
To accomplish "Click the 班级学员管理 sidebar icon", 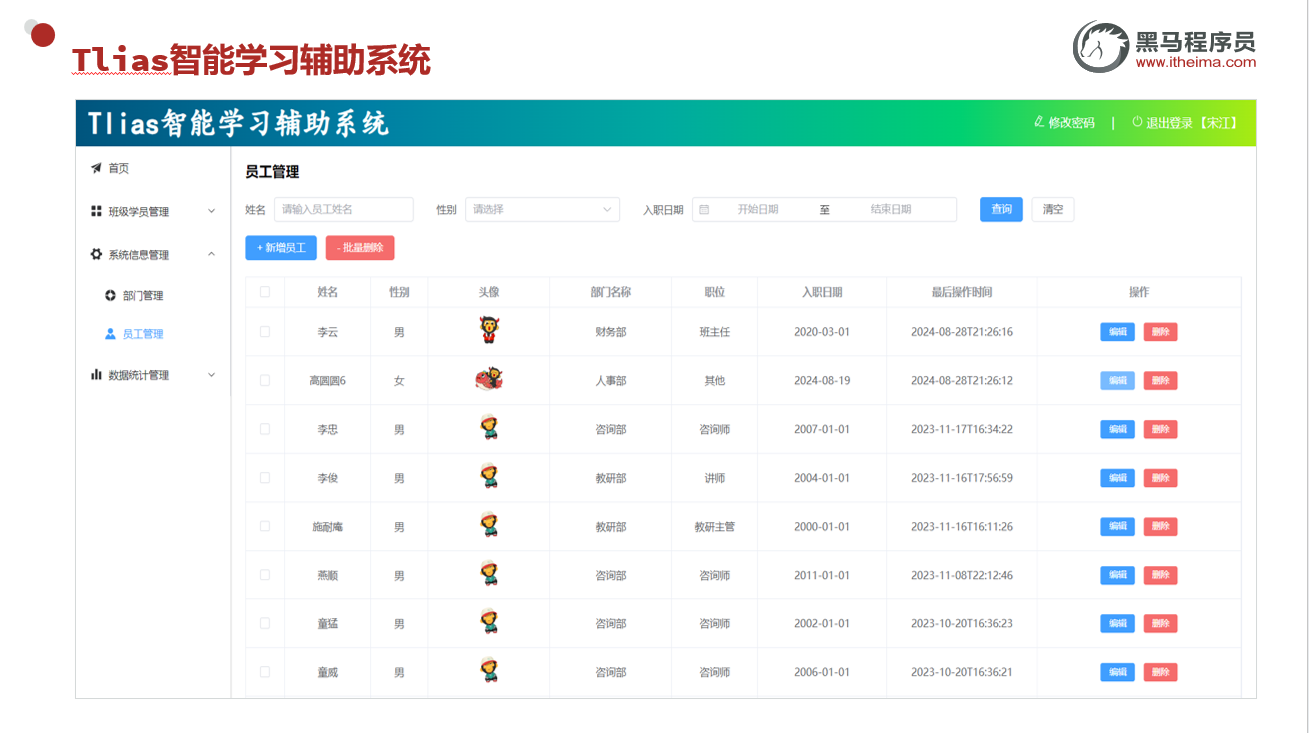I will [x=95, y=211].
